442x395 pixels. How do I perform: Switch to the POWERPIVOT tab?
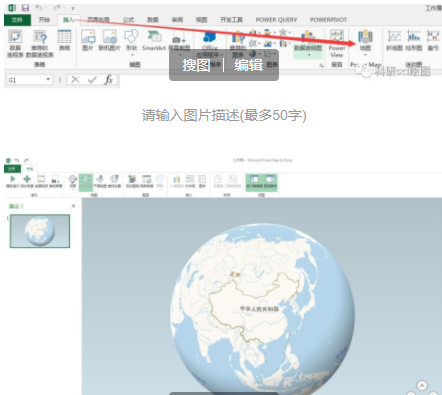328,20
